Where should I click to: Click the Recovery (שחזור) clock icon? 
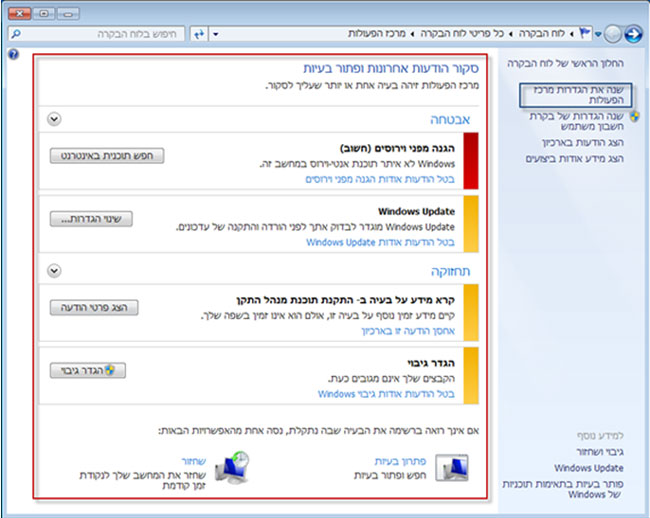[233, 467]
